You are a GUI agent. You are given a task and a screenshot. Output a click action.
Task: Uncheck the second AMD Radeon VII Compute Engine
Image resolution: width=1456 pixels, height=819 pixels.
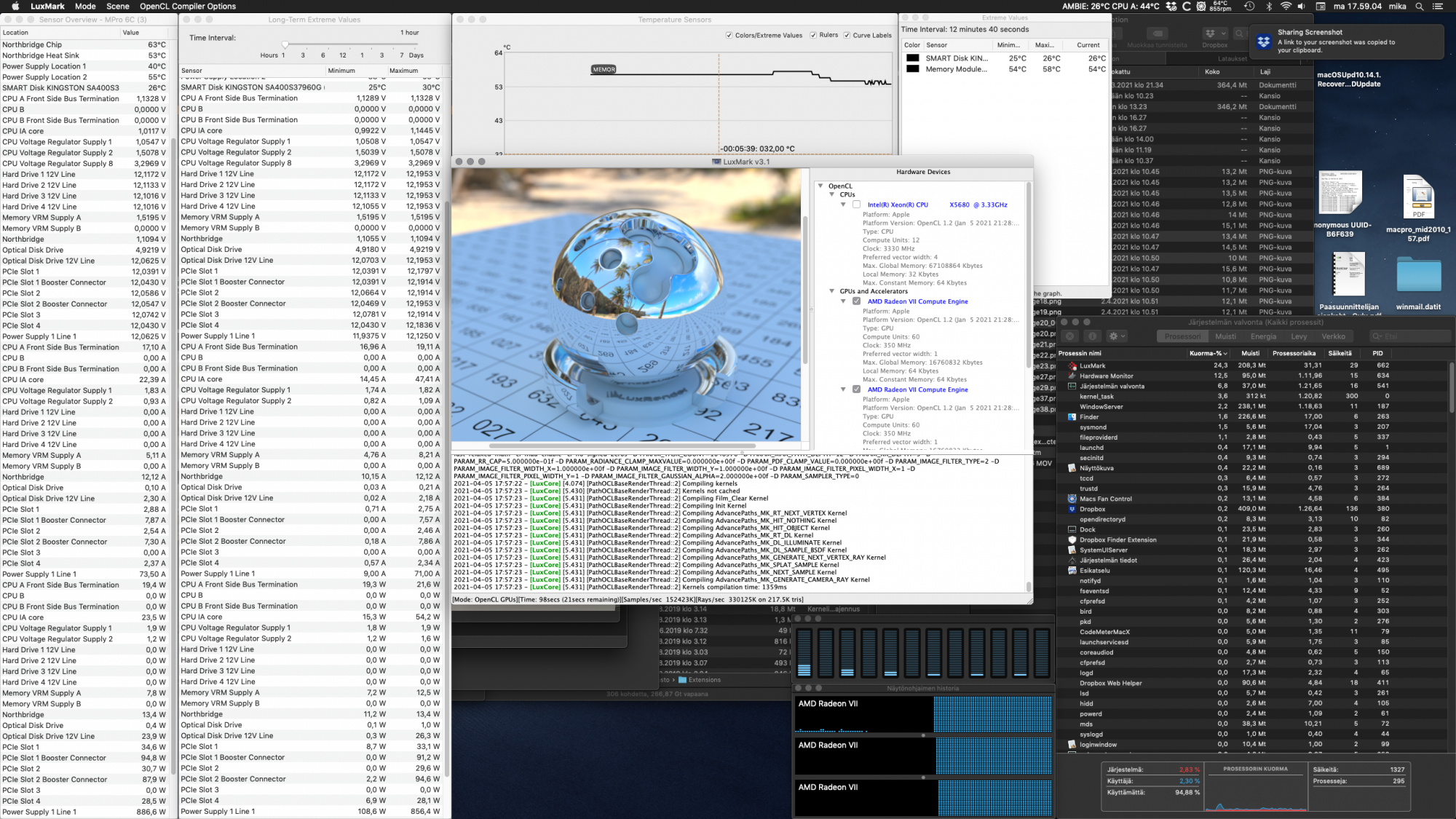pyautogui.click(x=856, y=389)
